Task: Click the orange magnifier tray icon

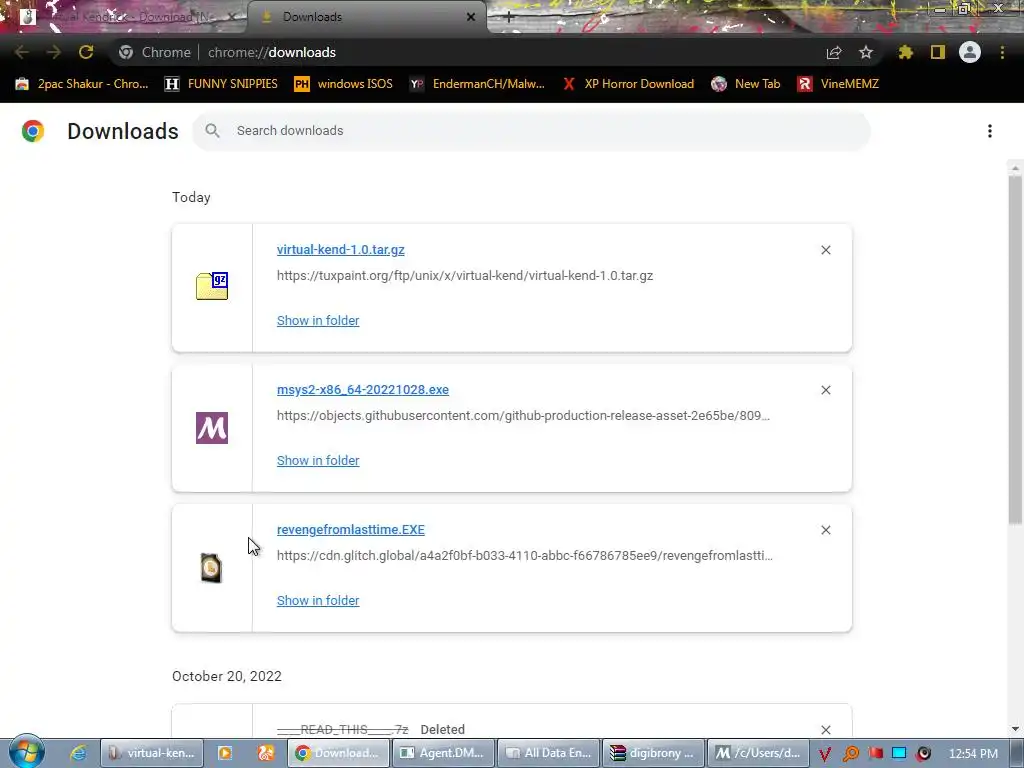Action: [850, 754]
